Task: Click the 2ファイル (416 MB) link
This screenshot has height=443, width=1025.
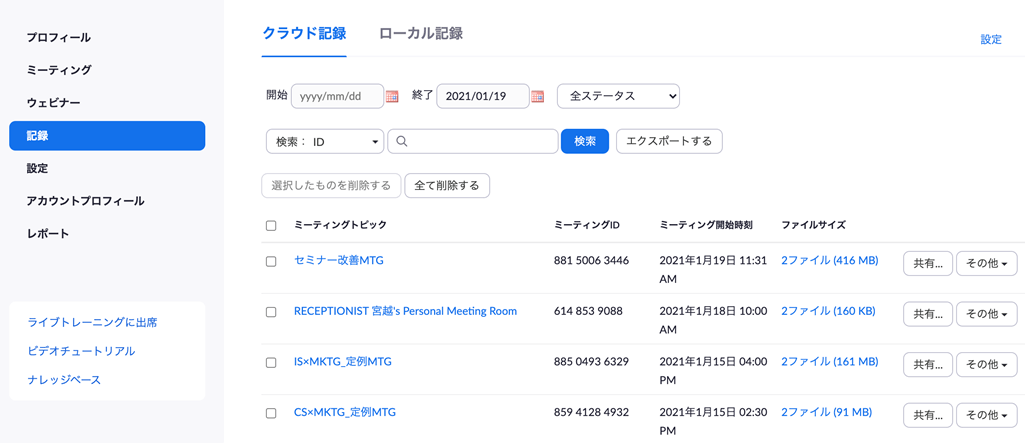Action: click(x=829, y=260)
